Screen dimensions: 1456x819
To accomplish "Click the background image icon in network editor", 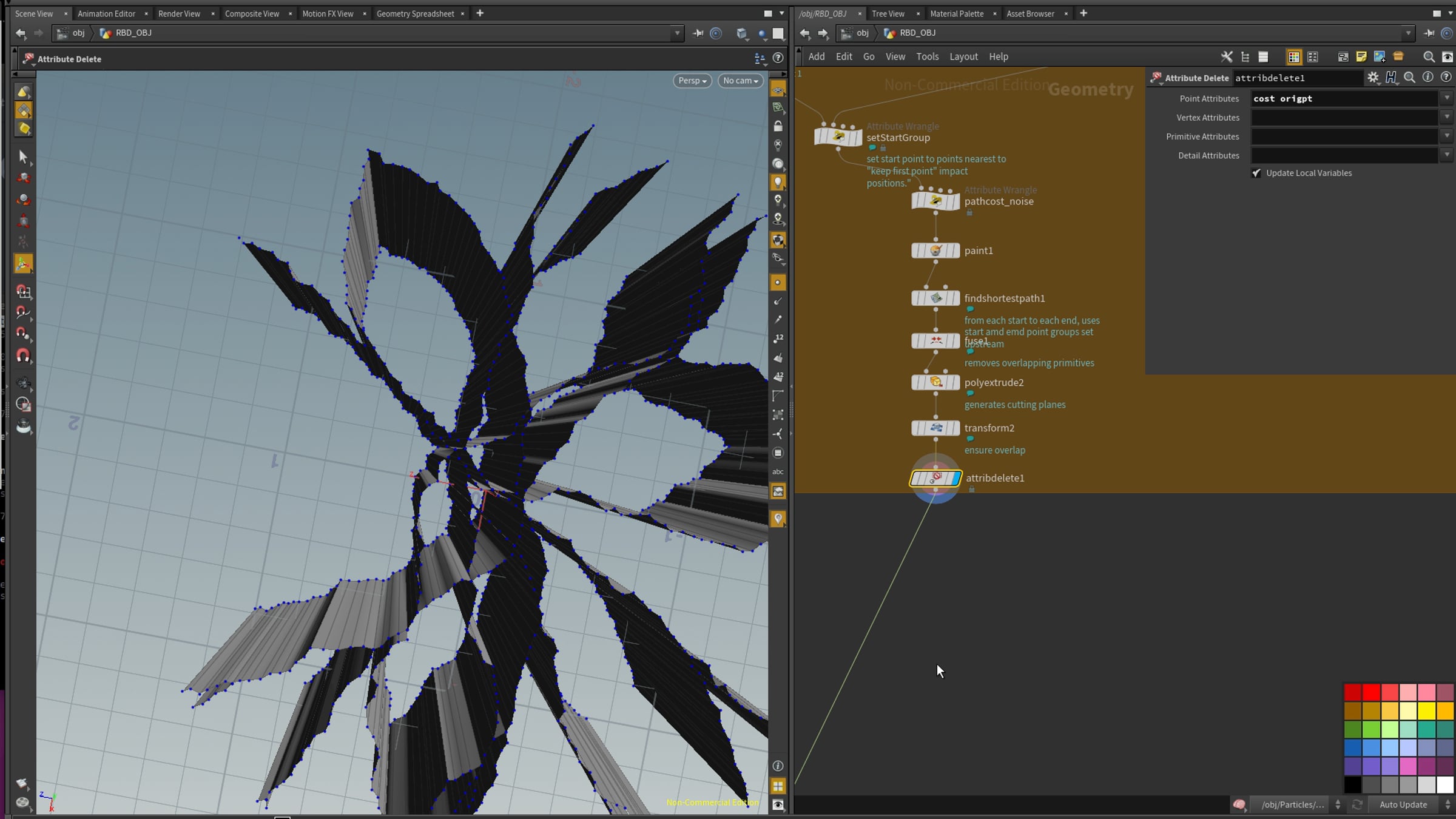I will [1379, 56].
